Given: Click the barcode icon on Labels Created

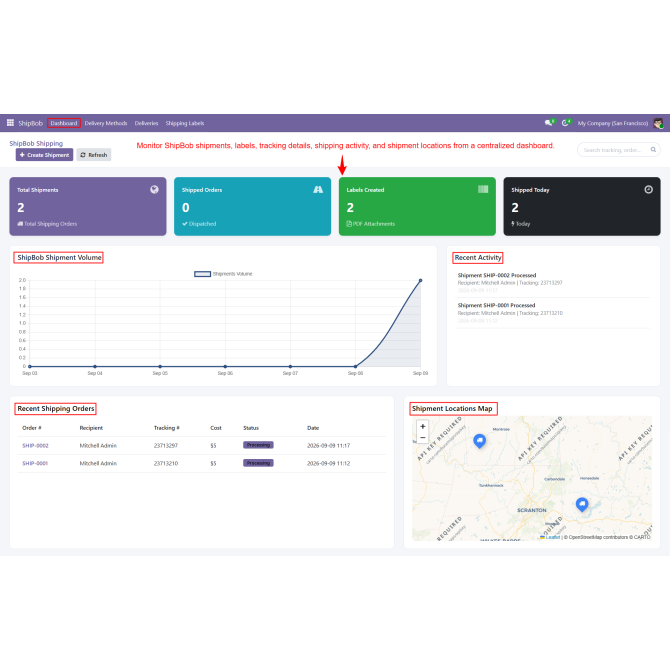Looking at the screenshot, I should coord(483,189).
